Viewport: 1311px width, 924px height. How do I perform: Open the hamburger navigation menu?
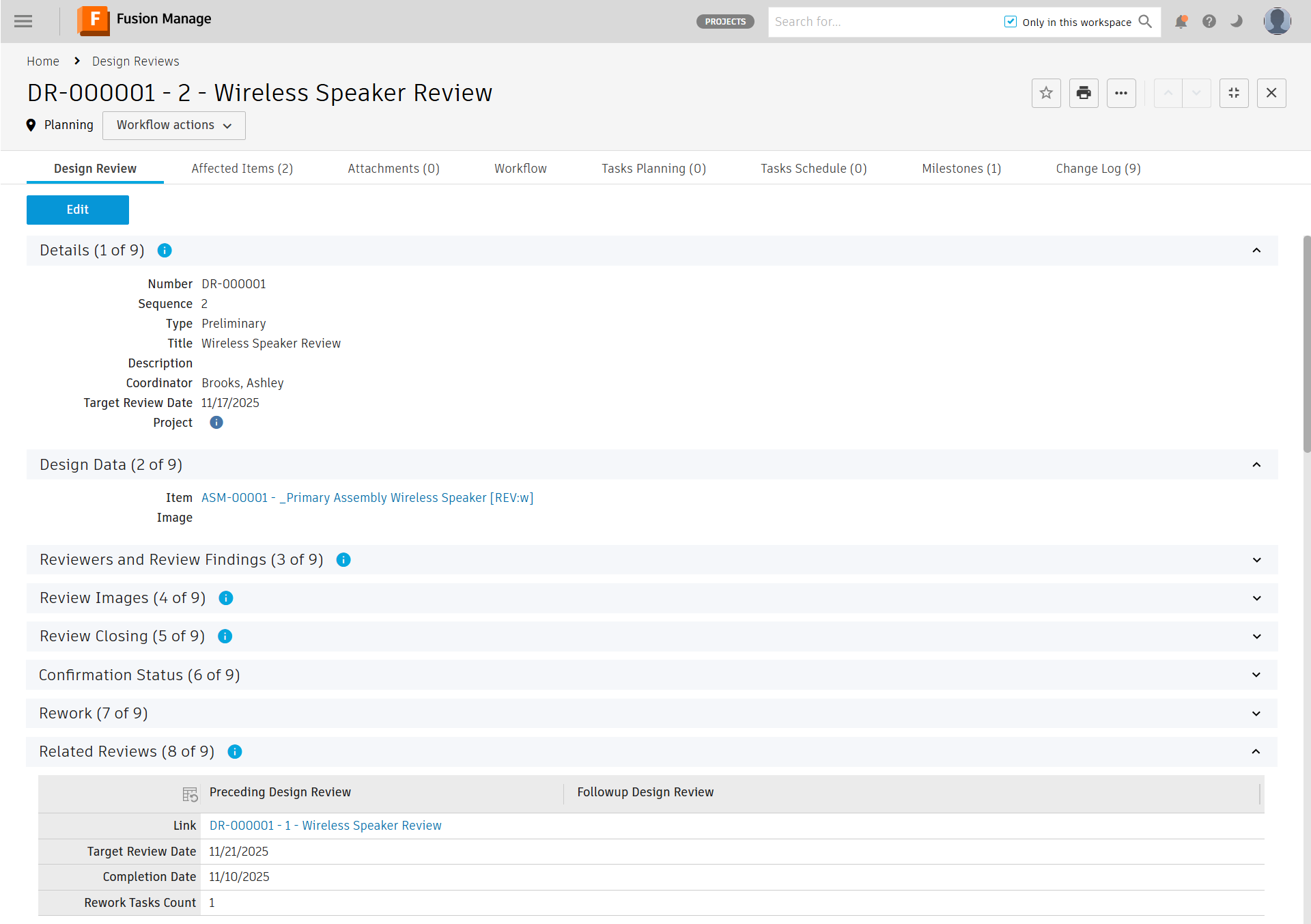(x=23, y=21)
